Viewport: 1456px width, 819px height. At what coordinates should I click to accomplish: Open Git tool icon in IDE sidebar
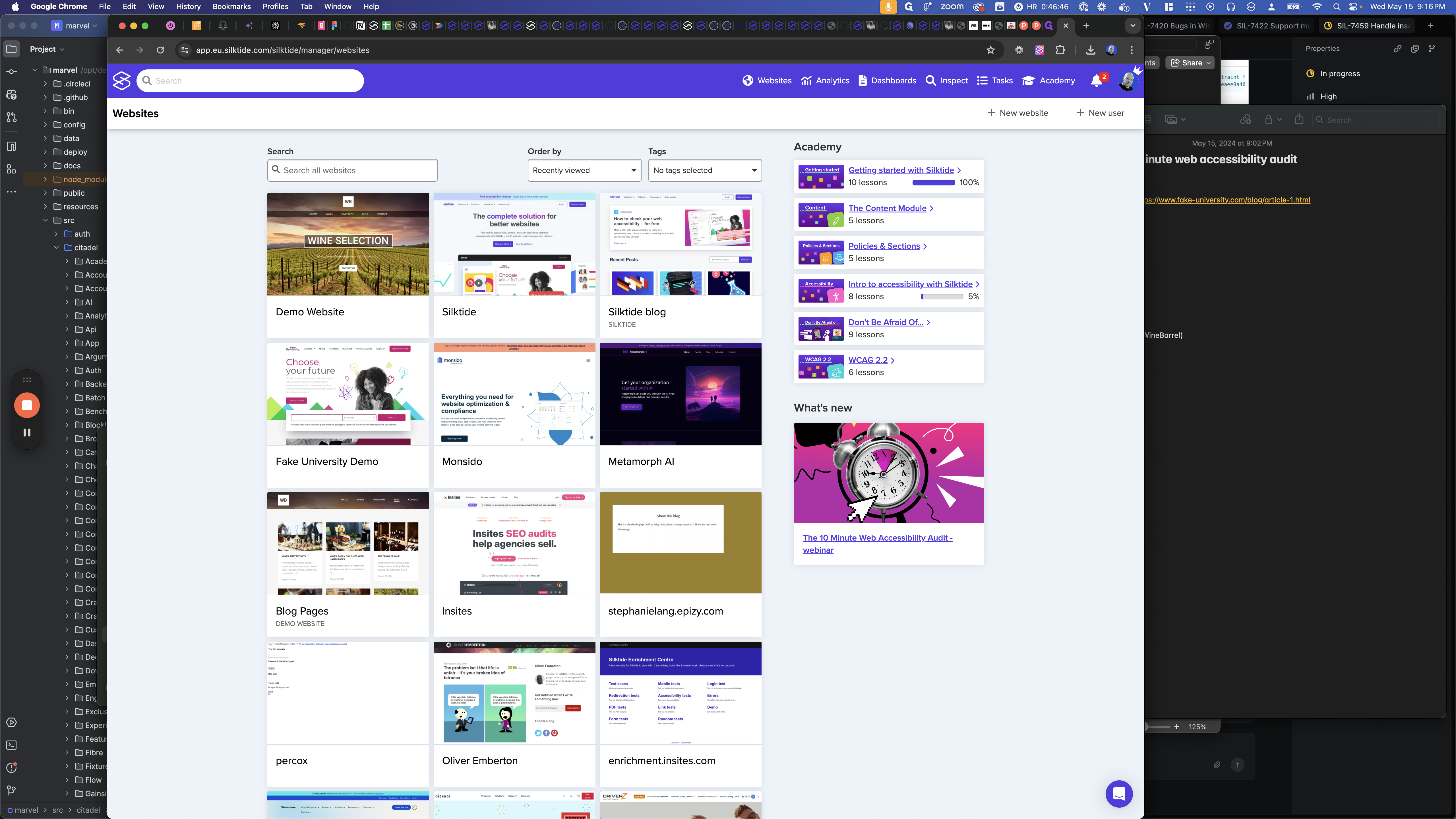click(x=11, y=790)
